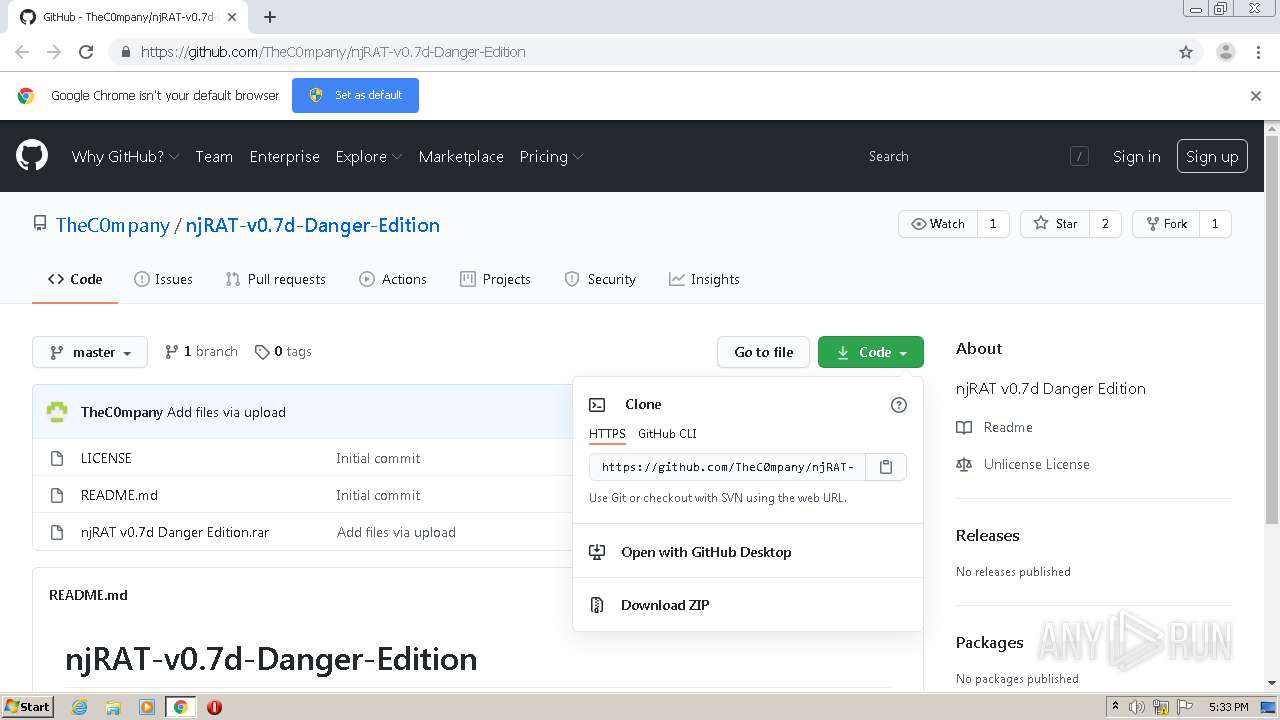Open the Marketplace page

[x=461, y=157]
